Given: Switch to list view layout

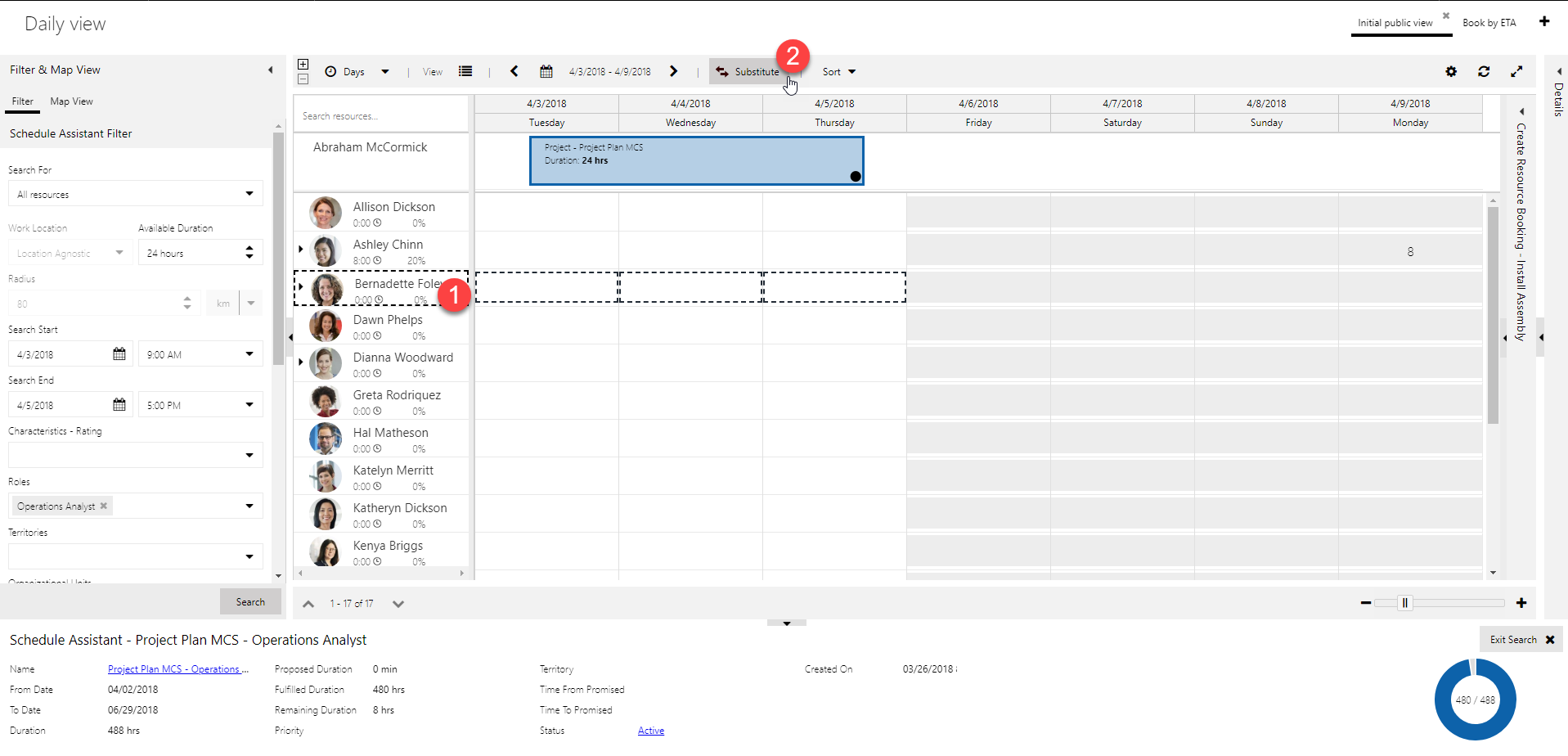Looking at the screenshot, I should (x=465, y=71).
